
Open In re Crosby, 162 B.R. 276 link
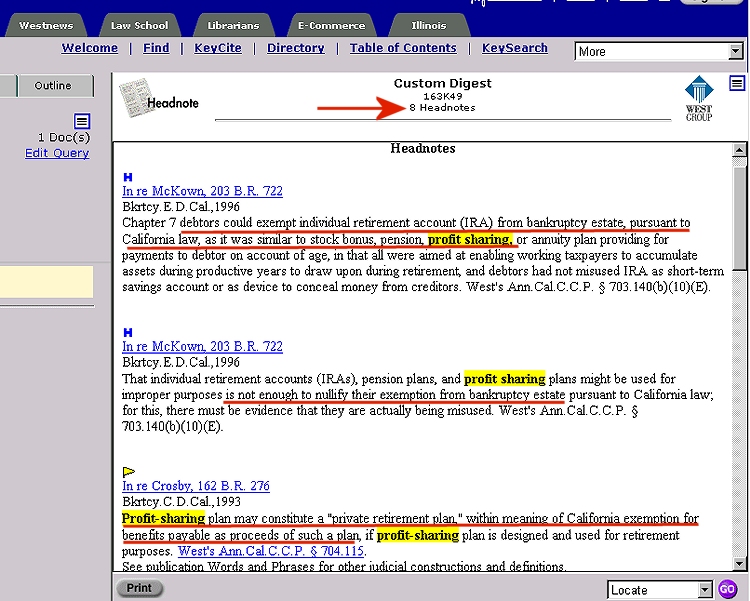[196, 486]
